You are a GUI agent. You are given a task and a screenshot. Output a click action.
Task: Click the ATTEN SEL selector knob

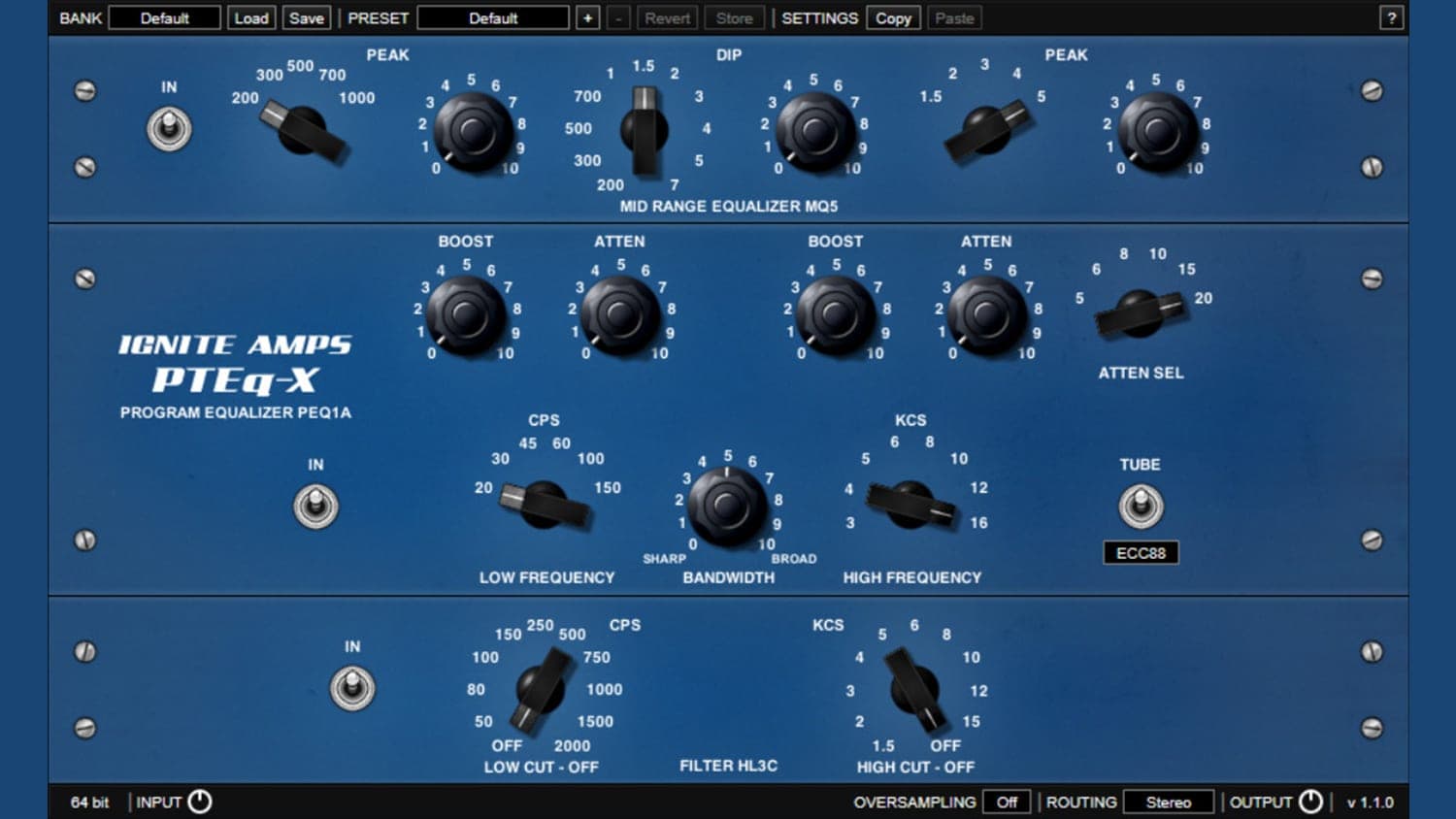click(1141, 313)
